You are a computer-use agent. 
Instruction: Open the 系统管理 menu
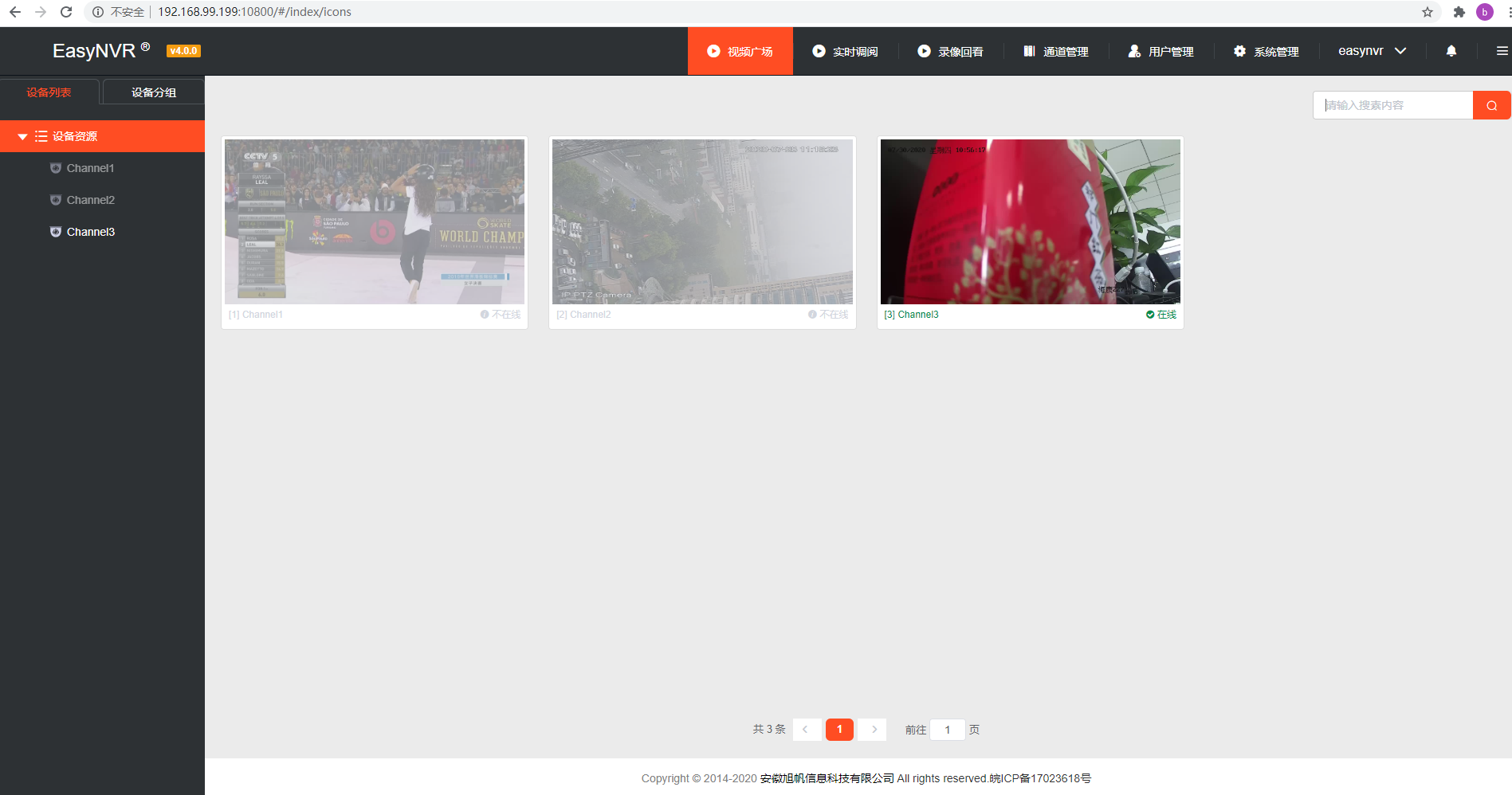tap(1267, 51)
